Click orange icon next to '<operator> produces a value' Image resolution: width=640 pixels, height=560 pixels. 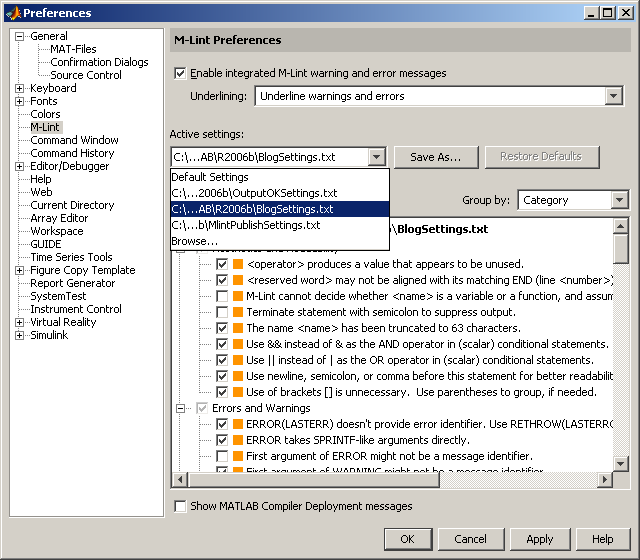[238, 264]
